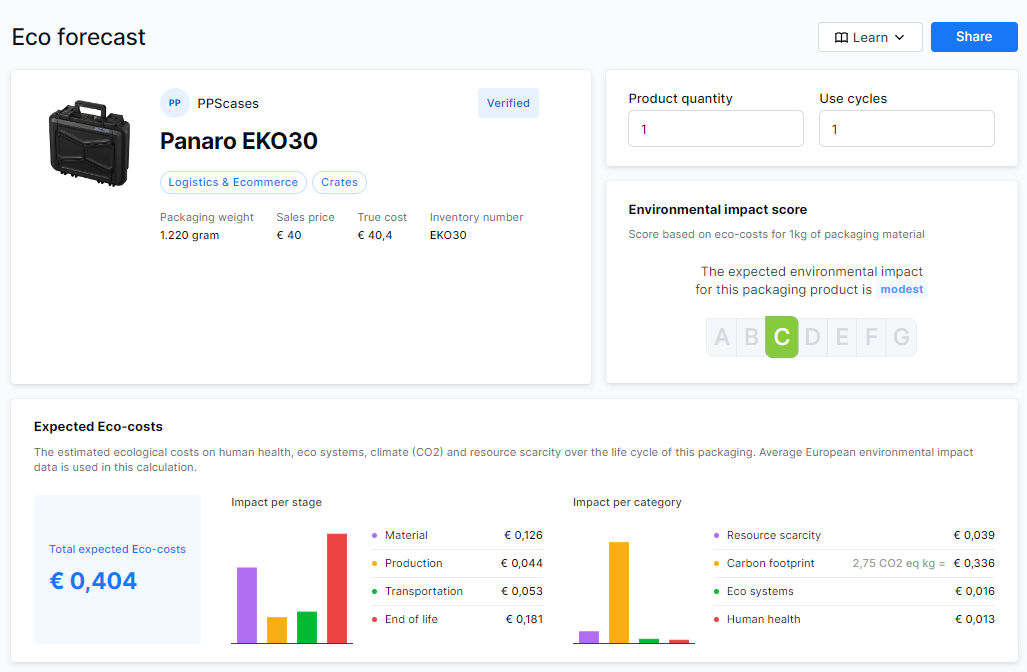Click the tall orange Carbon footprint bar

tap(619, 593)
